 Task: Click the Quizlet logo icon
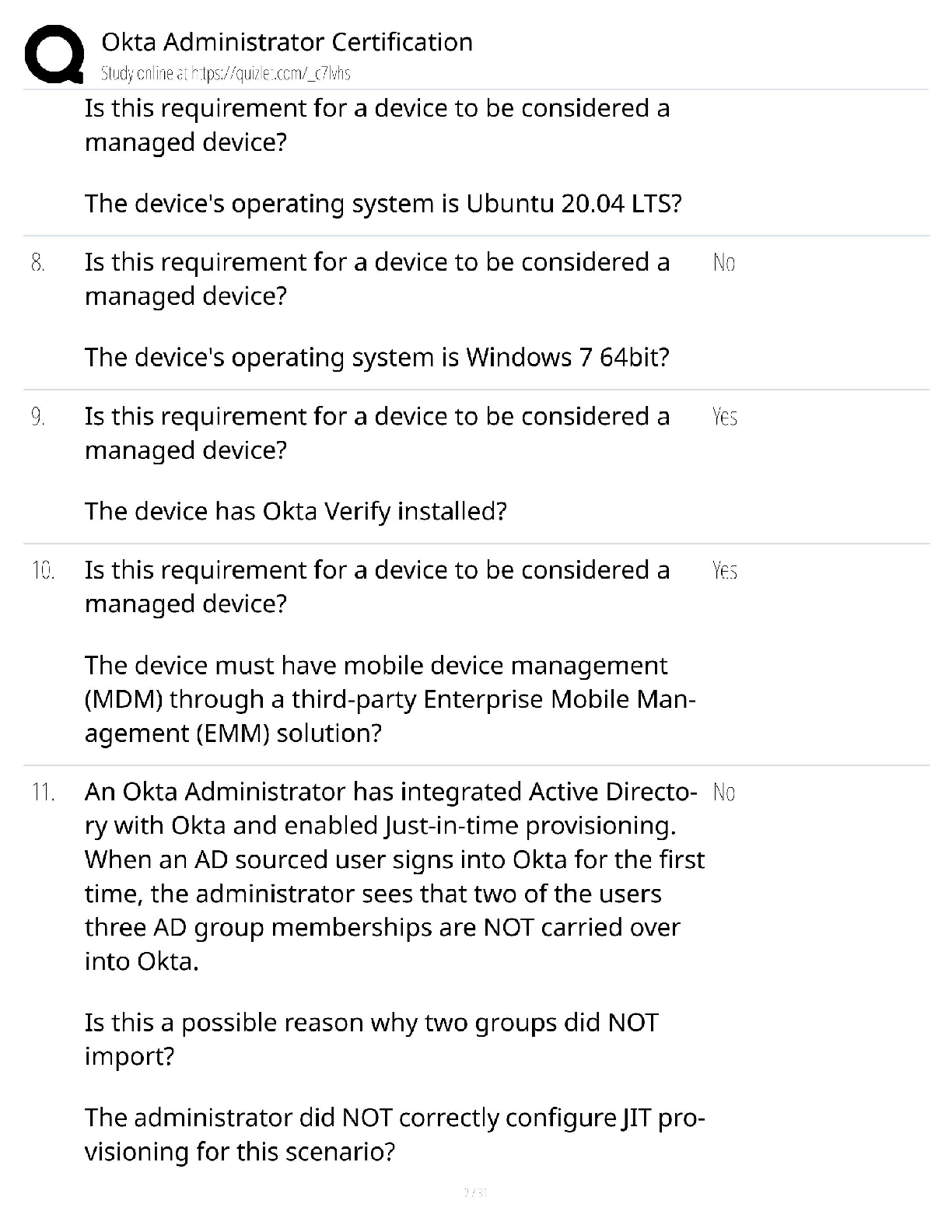point(54,54)
